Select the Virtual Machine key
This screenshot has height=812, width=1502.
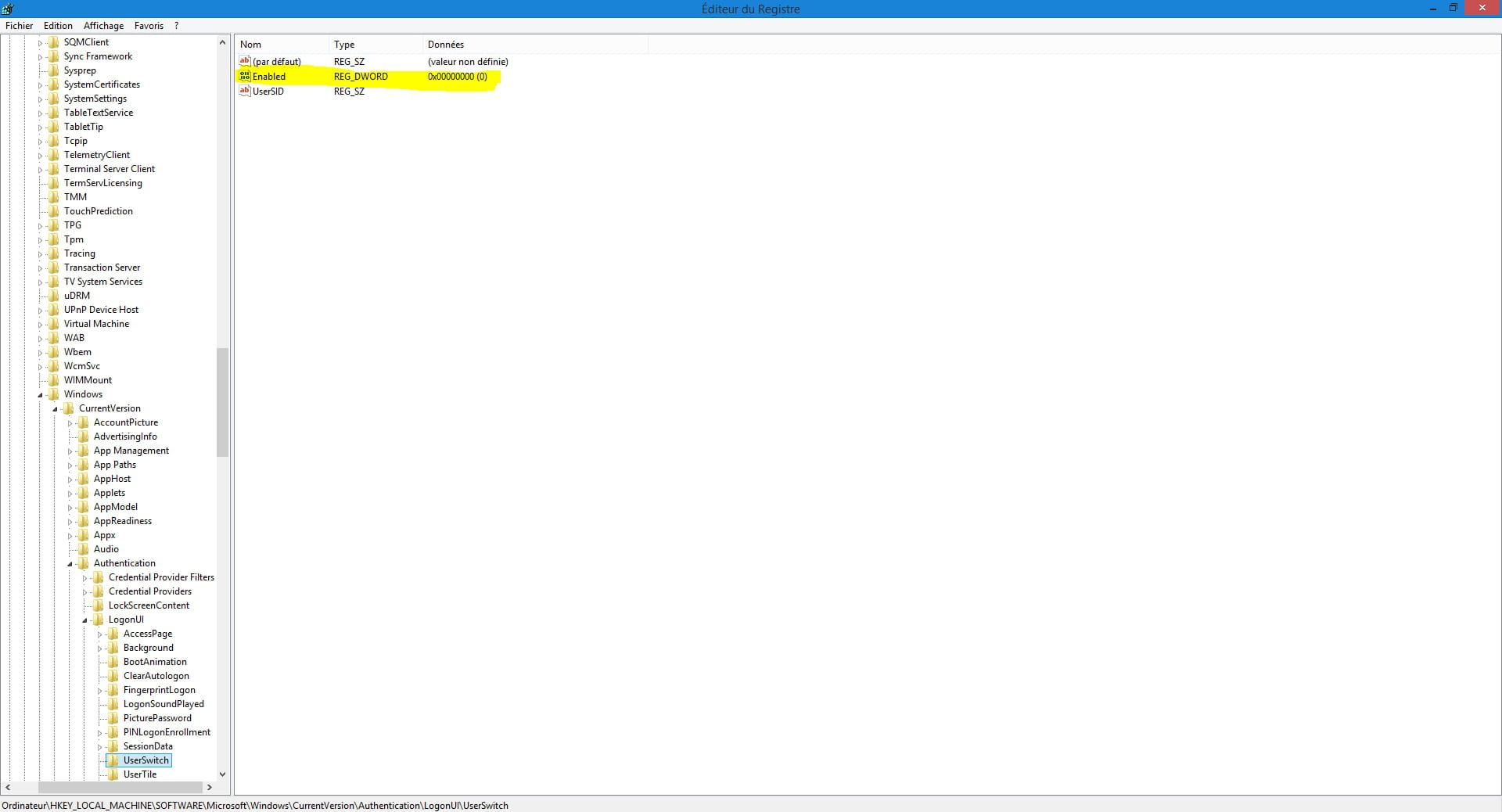(96, 324)
